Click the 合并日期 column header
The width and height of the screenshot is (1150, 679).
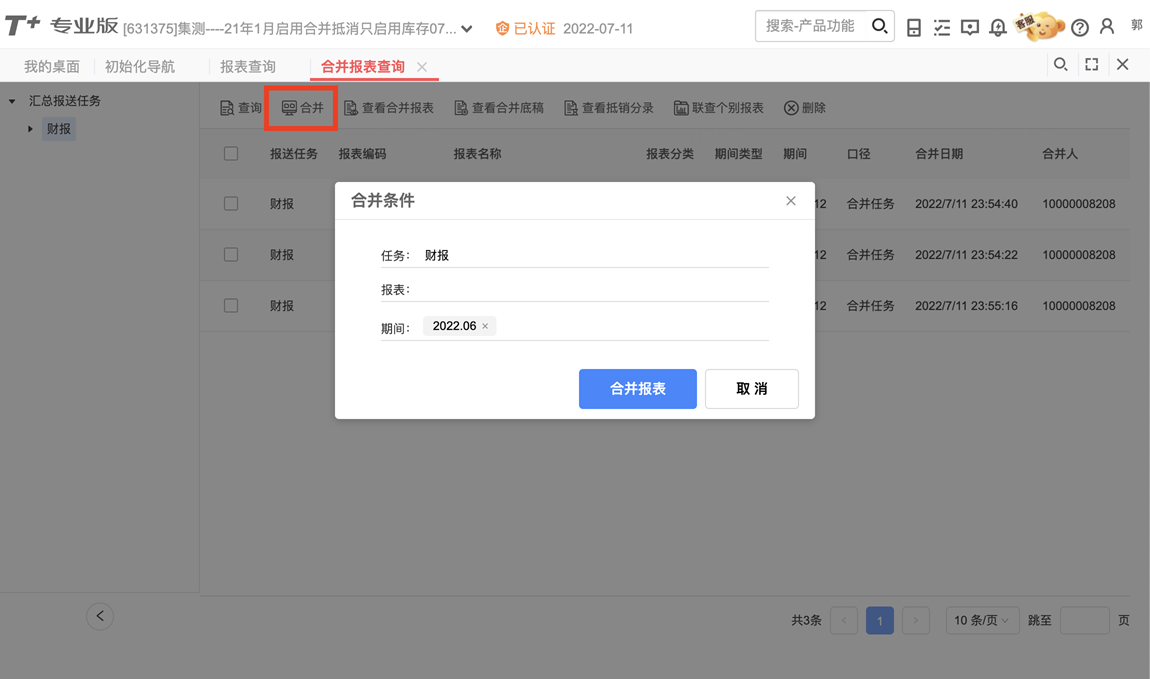939,154
